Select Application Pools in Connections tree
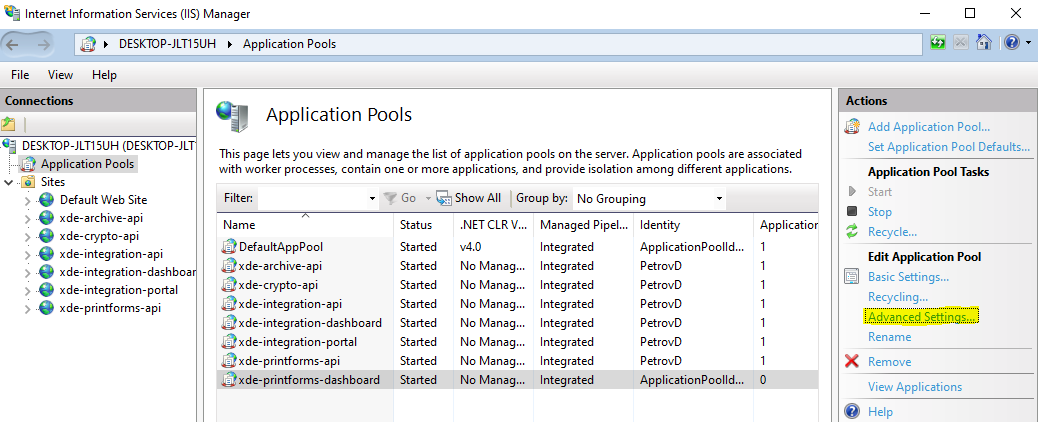Image resolution: width=1038 pixels, height=422 pixels. (87, 164)
